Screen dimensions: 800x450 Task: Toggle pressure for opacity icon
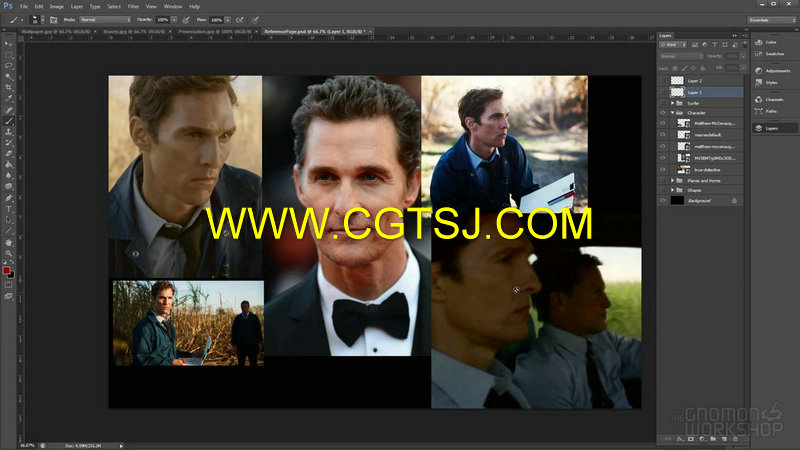coord(186,20)
